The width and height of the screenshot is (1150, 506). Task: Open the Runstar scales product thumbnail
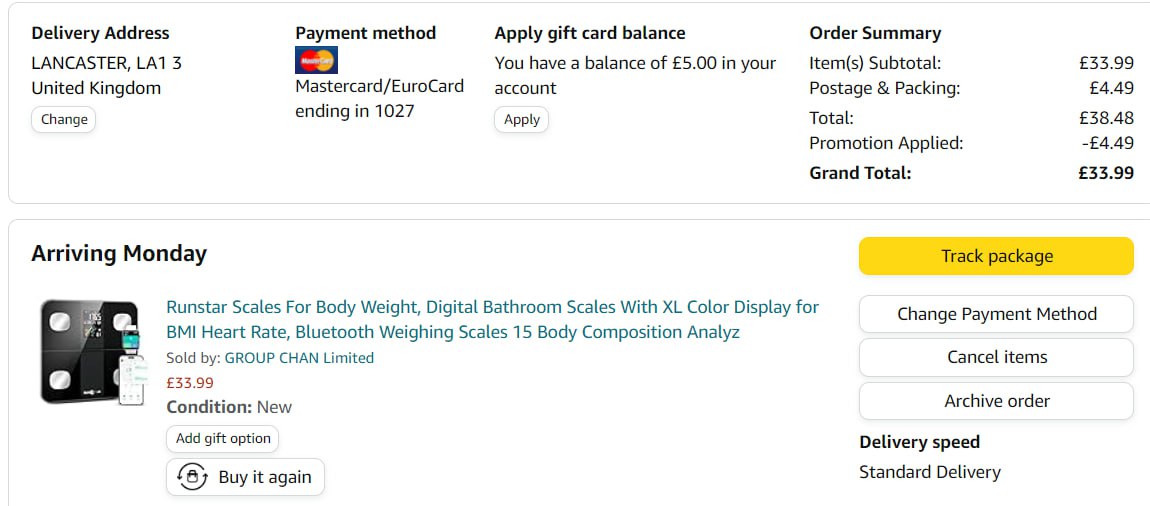pos(91,352)
